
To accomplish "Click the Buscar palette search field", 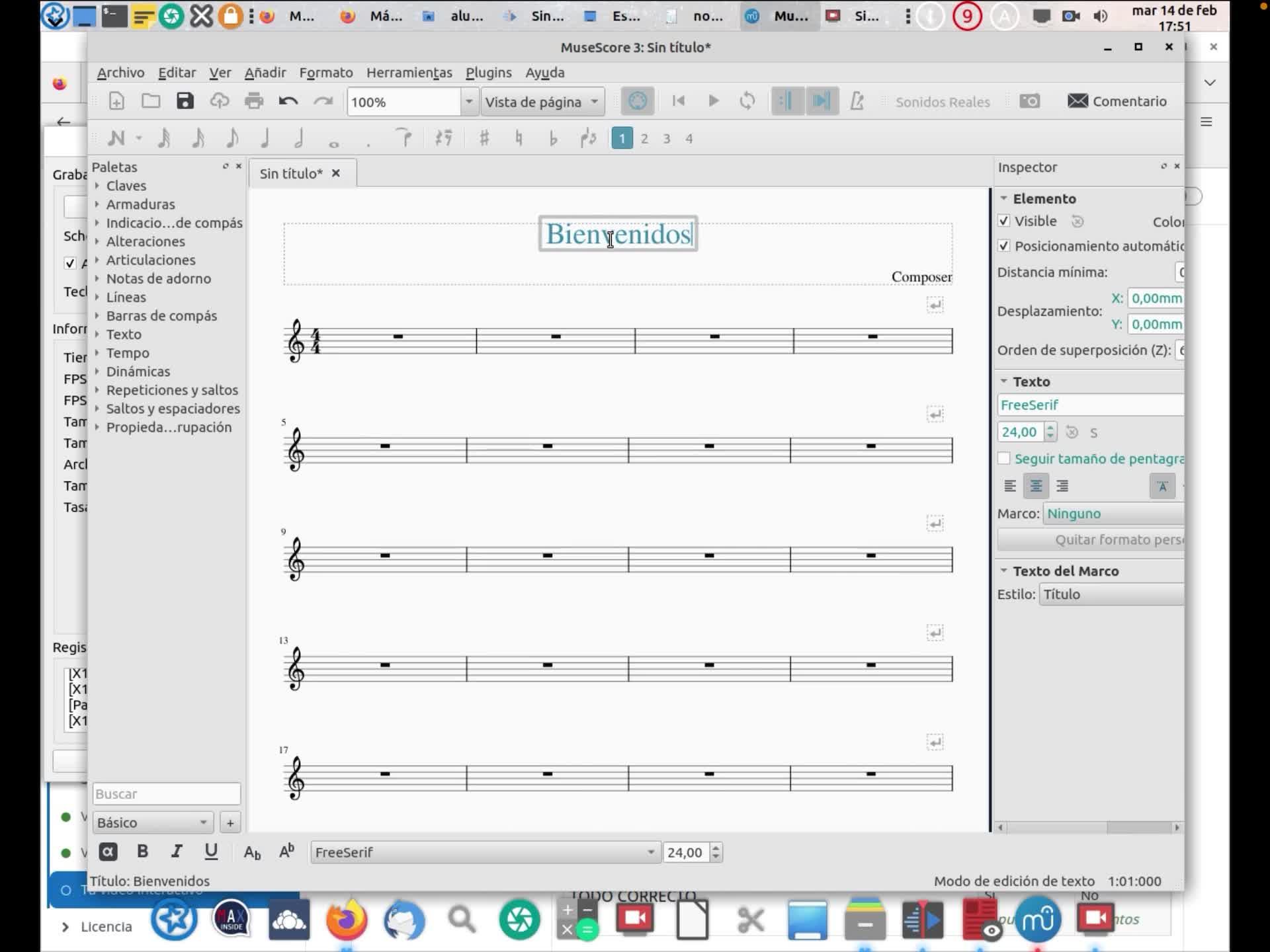I will pos(166,793).
